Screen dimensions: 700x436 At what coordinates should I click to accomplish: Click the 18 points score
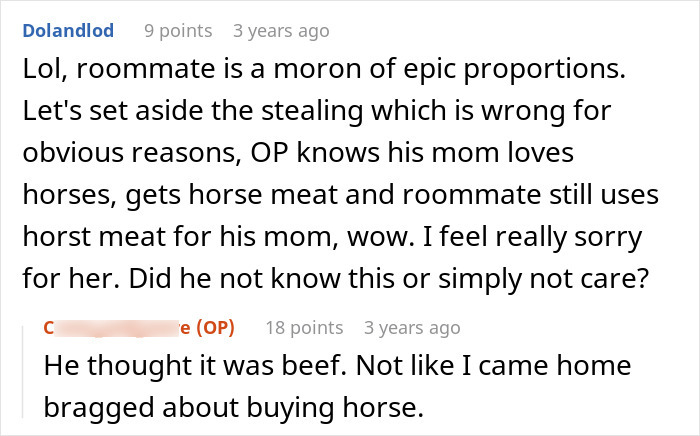coord(304,327)
